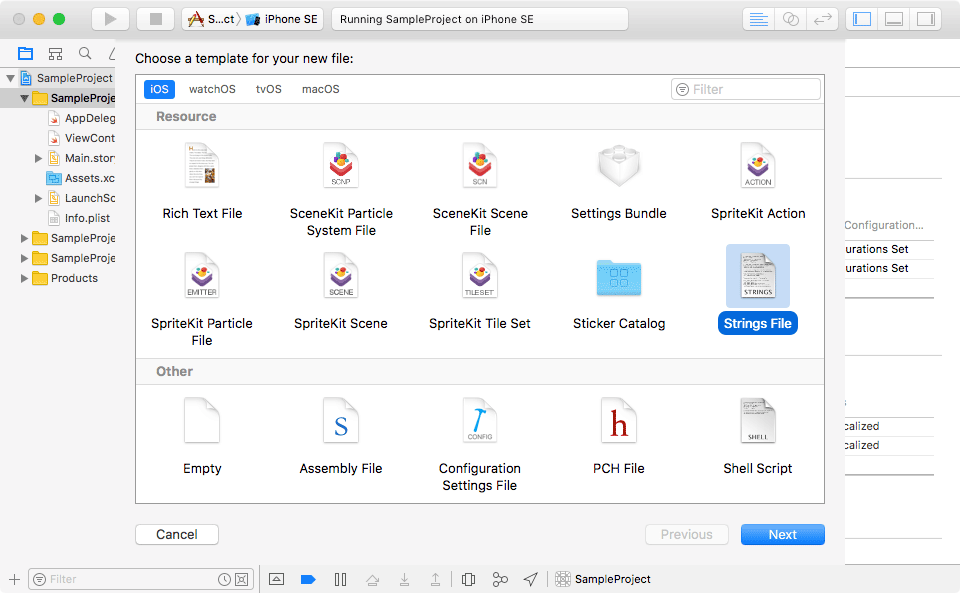Select ViewController file in navigator

tap(81, 138)
